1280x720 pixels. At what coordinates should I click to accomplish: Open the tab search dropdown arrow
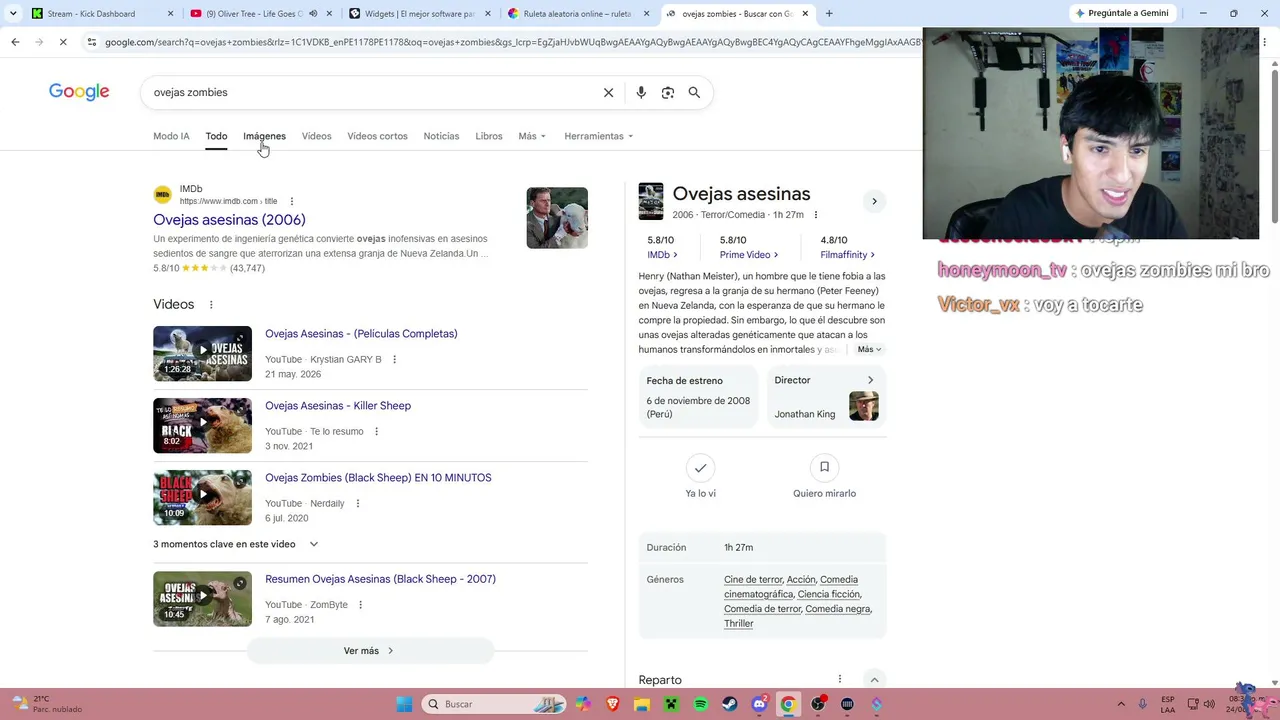point(12,14)
